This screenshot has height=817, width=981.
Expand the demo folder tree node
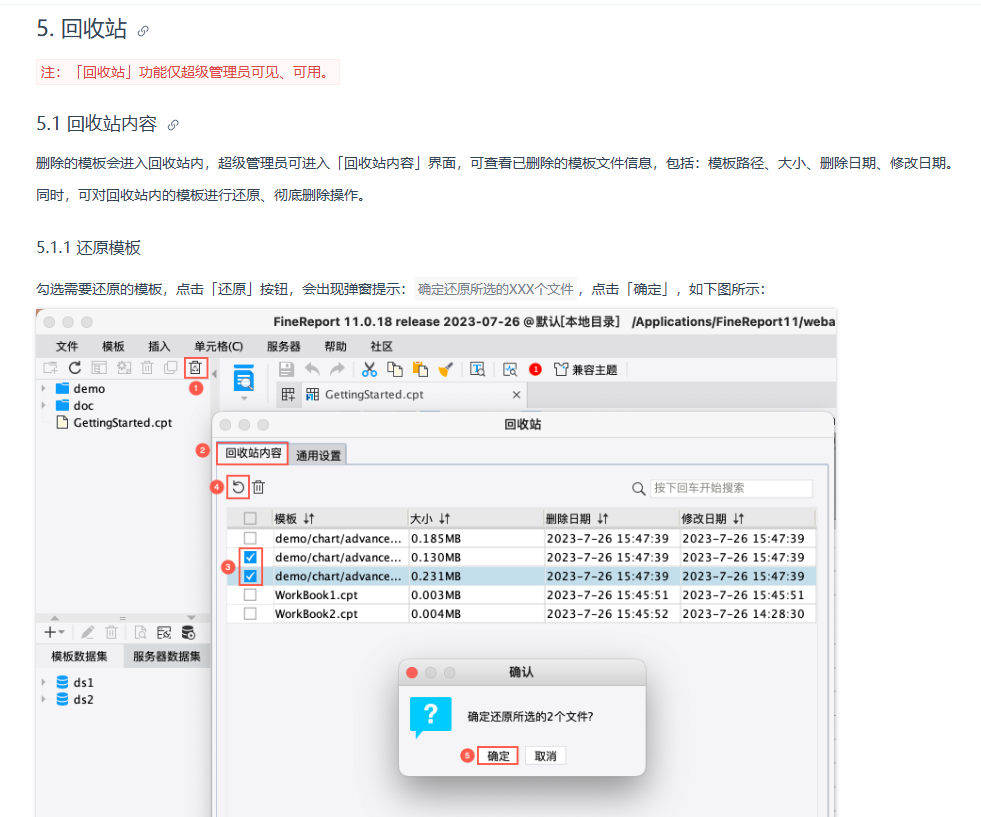(x=43, y=388)
